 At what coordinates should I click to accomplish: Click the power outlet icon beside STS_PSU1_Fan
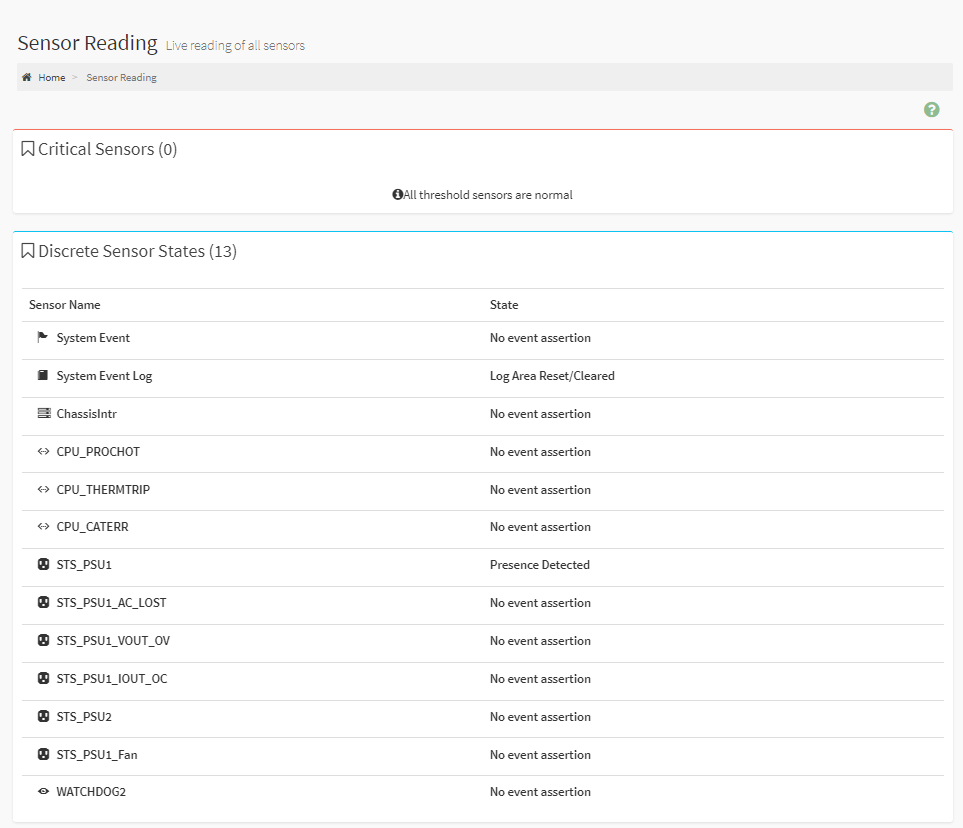43,755
